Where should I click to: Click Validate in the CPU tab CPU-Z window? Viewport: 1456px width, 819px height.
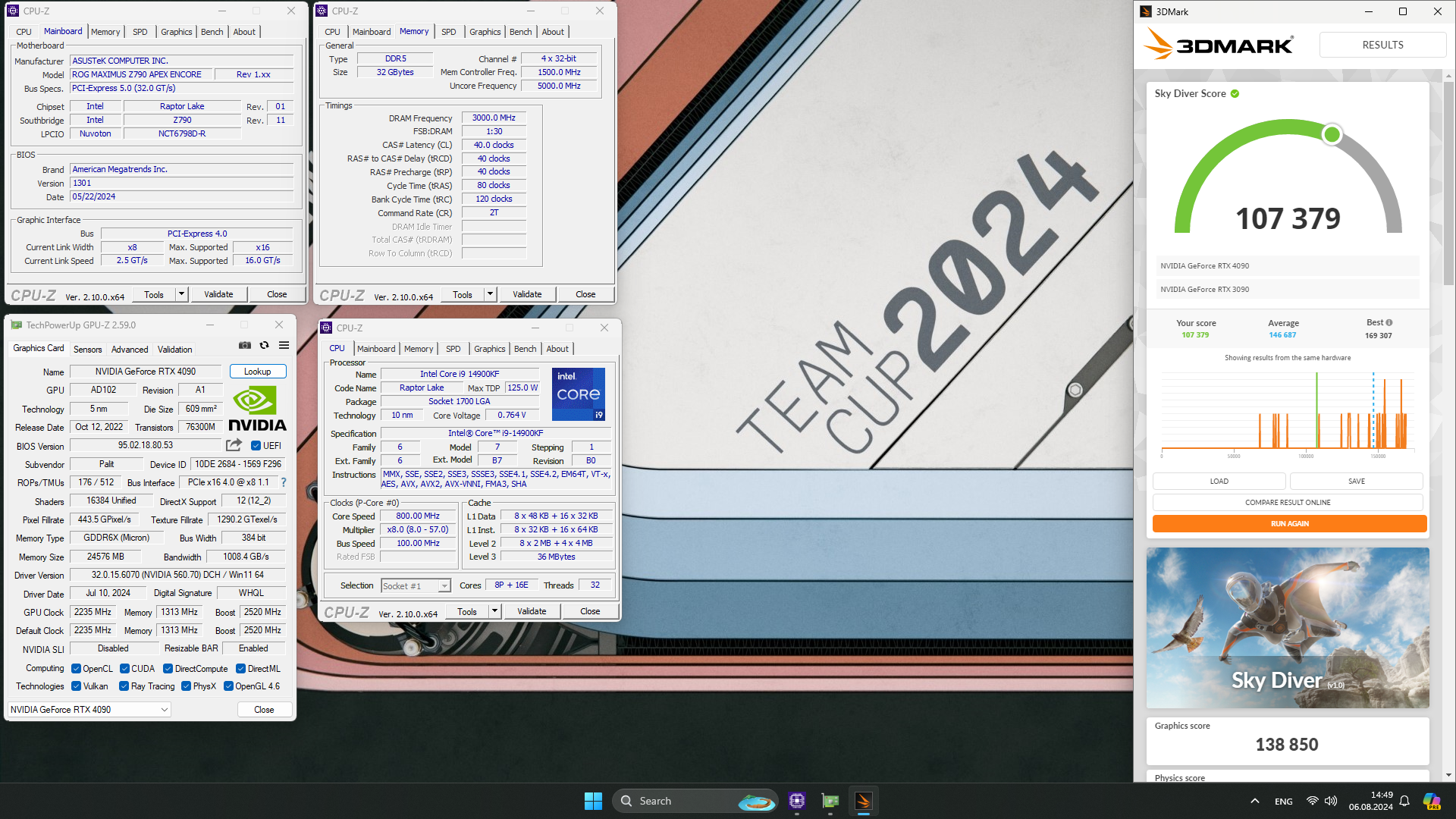(532, 611)
